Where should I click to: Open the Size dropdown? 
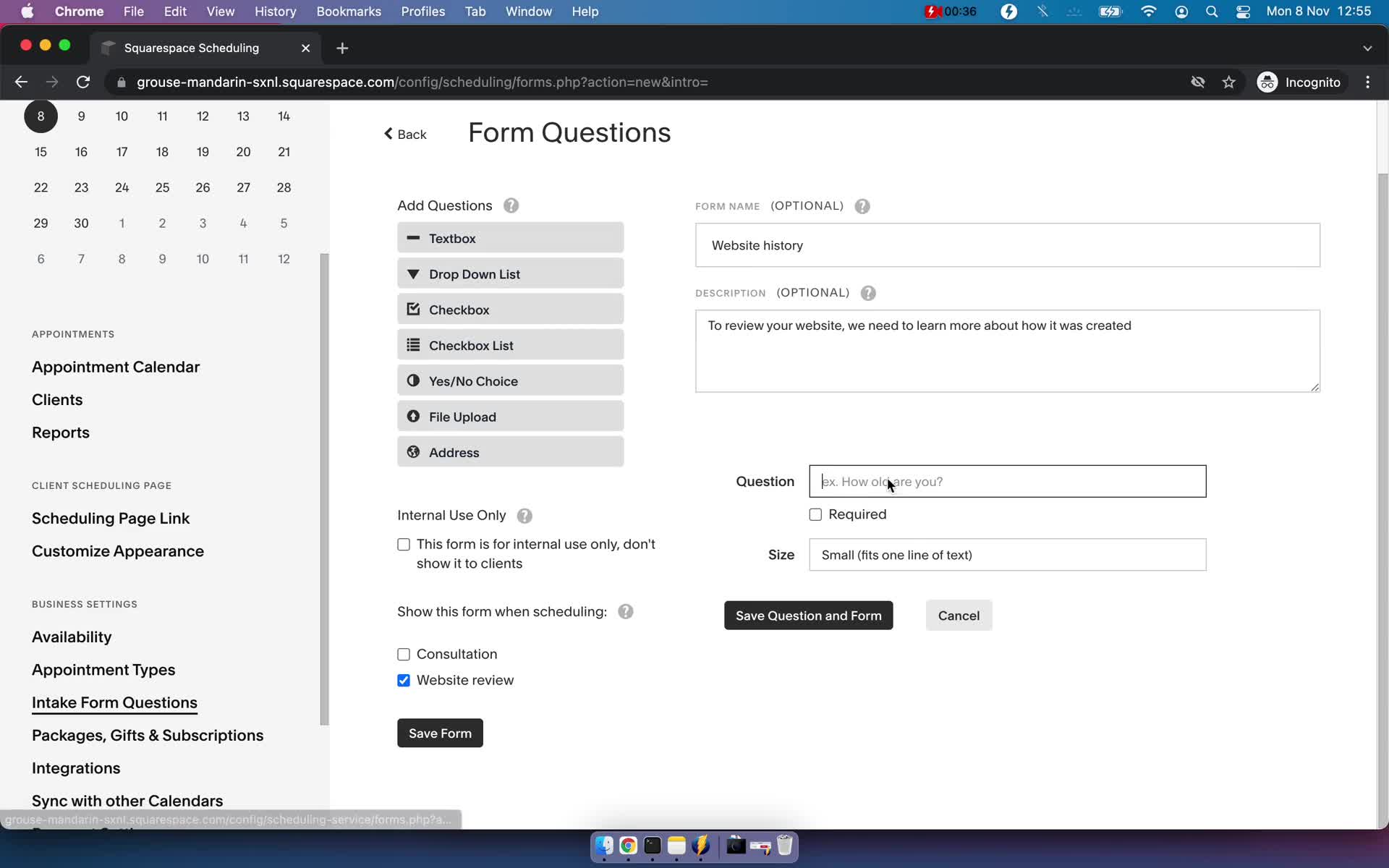point(1007,555)
